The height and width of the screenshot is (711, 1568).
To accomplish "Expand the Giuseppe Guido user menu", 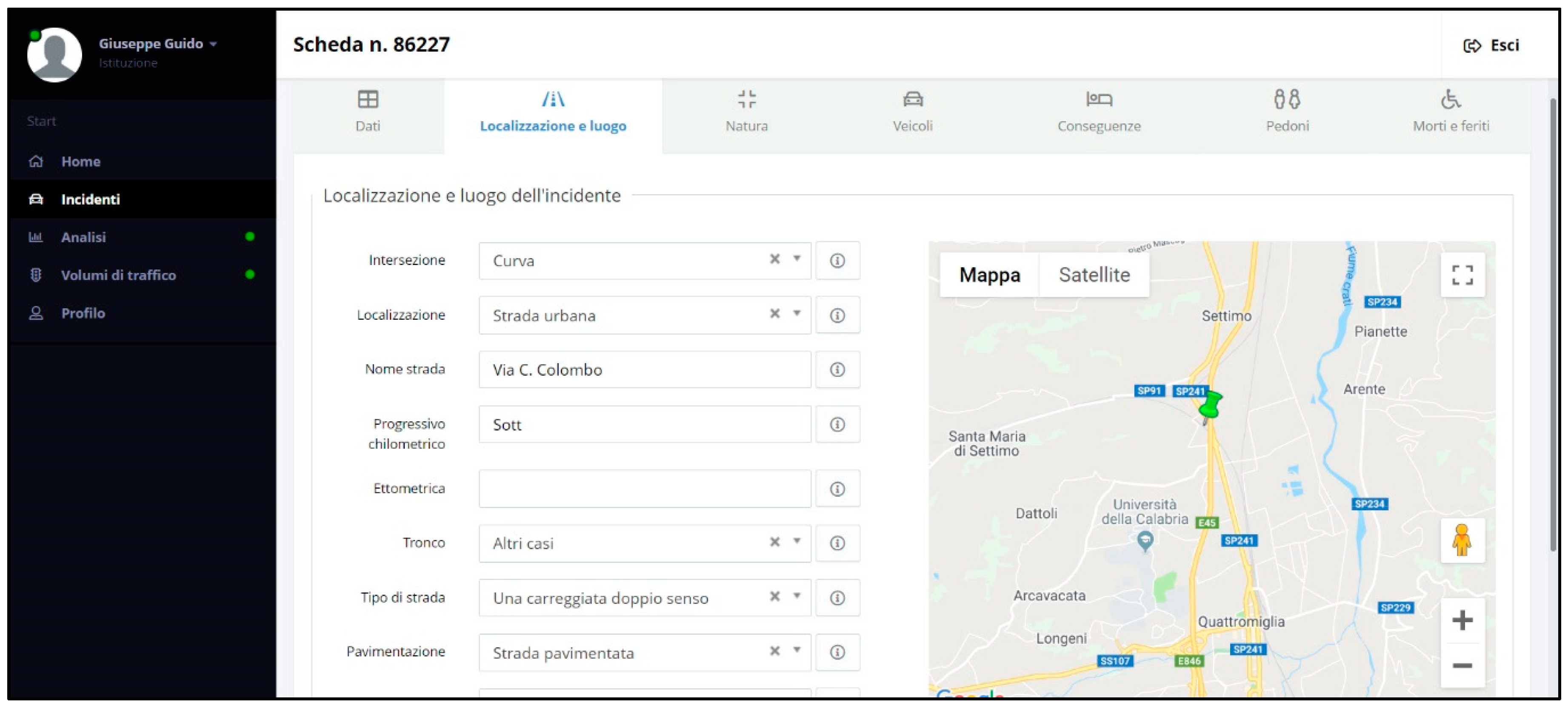I will (158, 44).
